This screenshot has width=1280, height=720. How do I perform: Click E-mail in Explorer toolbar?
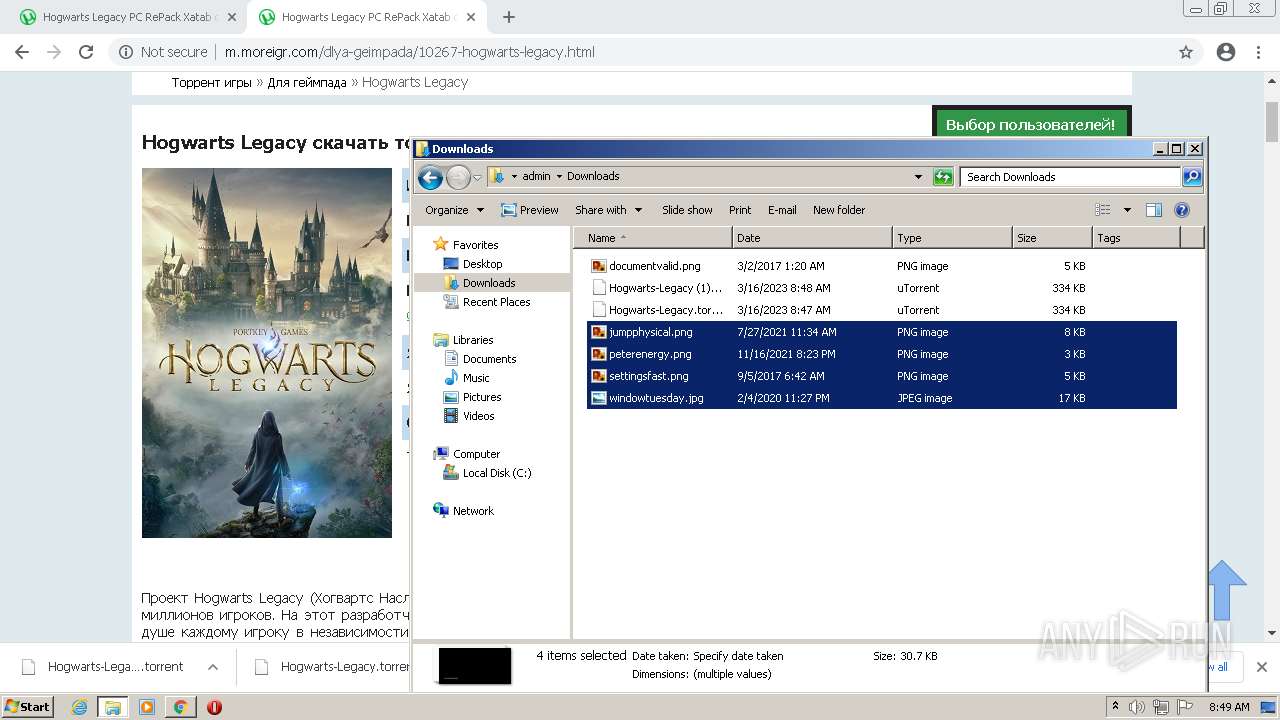click(782, 210)
